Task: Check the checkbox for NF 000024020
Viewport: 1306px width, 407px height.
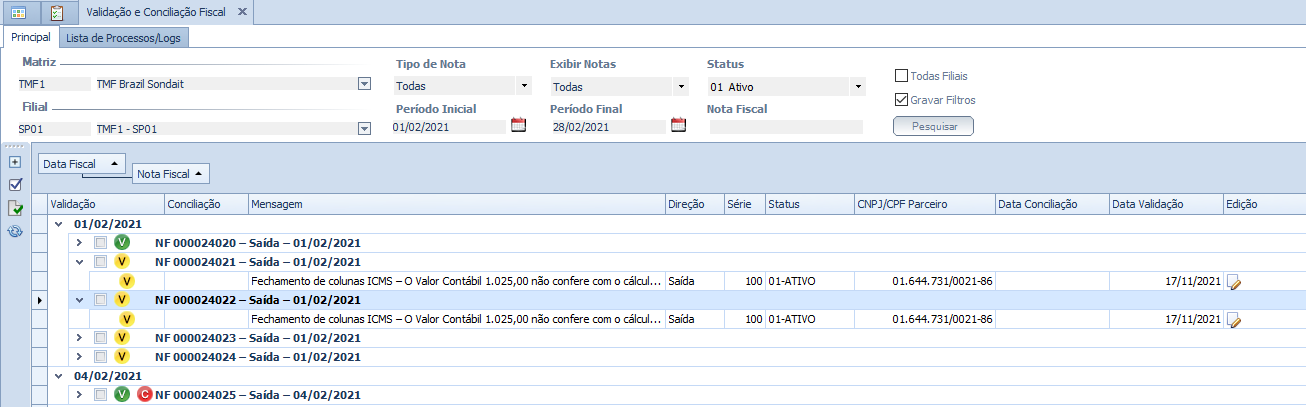Action: click(100, 243)
